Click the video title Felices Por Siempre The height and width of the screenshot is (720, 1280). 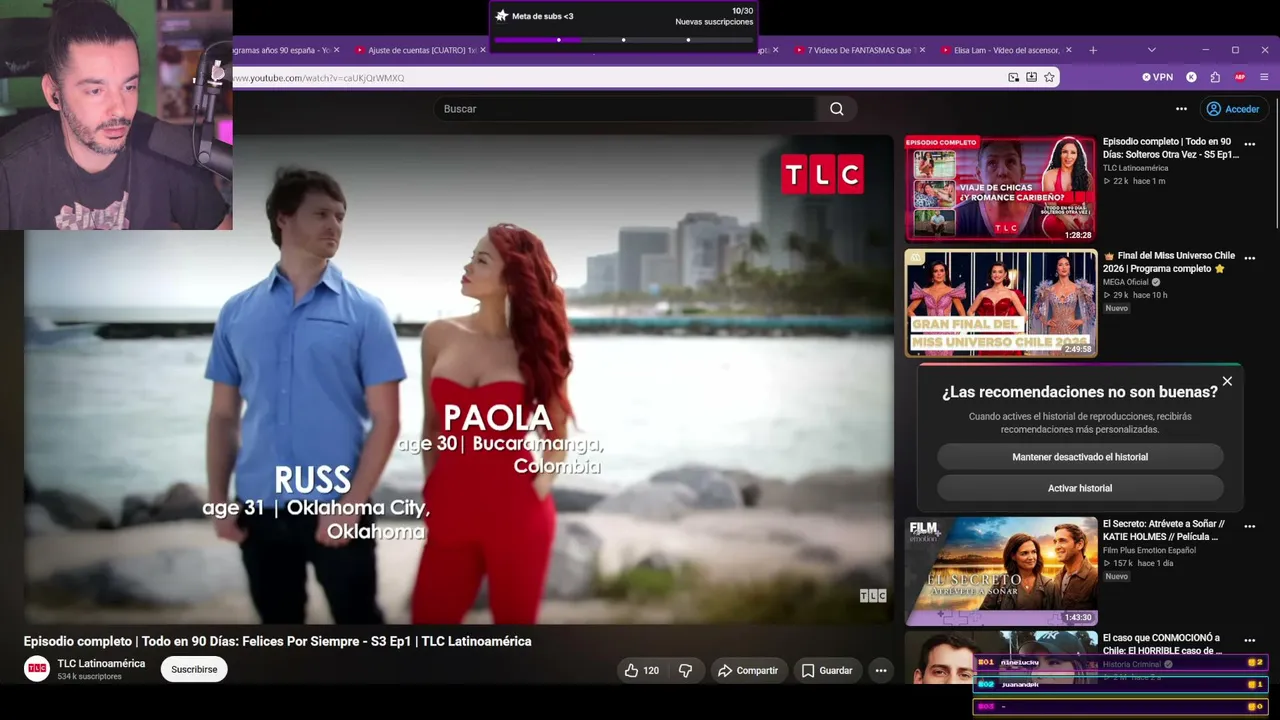(278, 641)
